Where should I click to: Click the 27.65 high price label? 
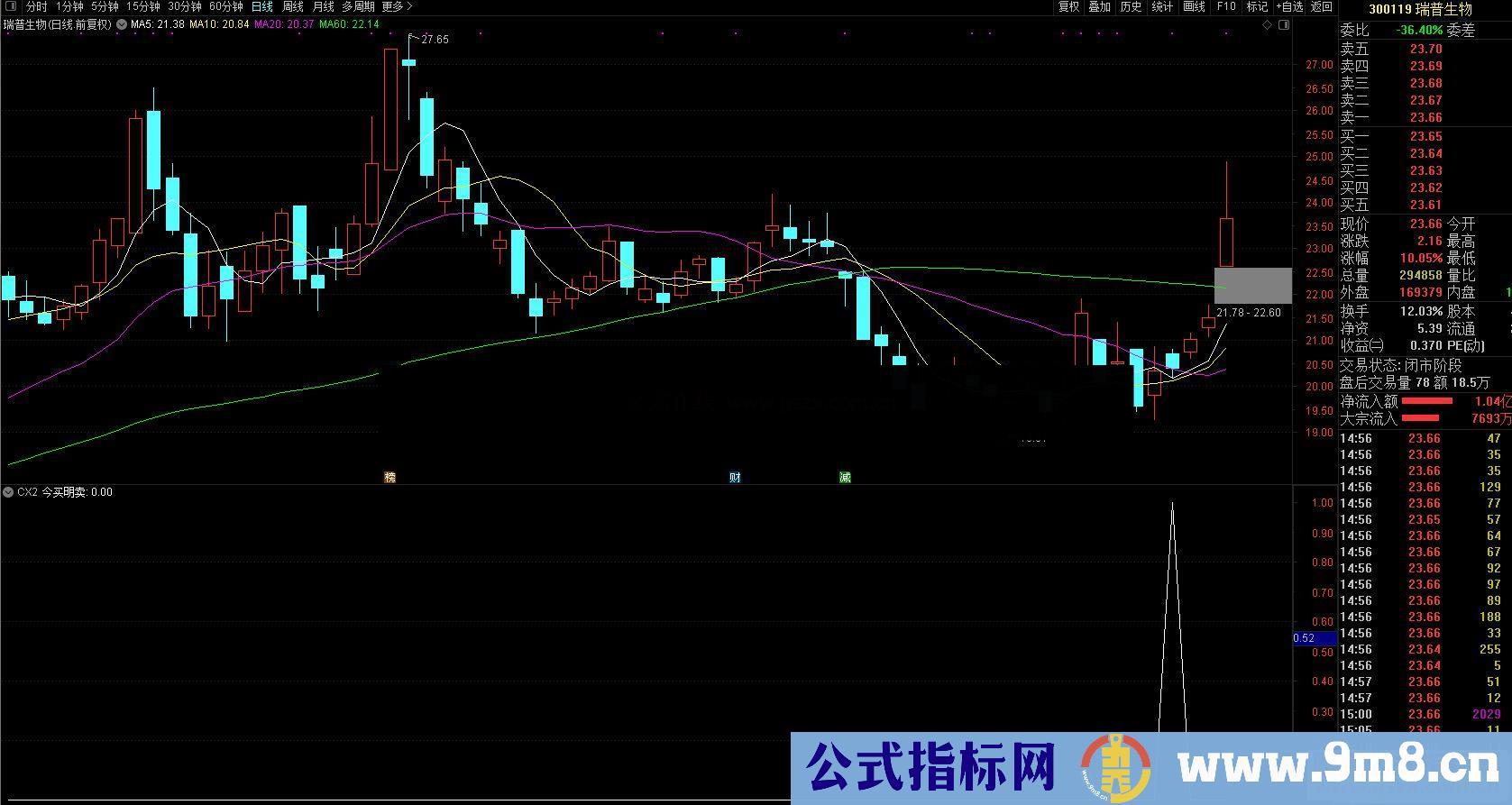(434, 40)
